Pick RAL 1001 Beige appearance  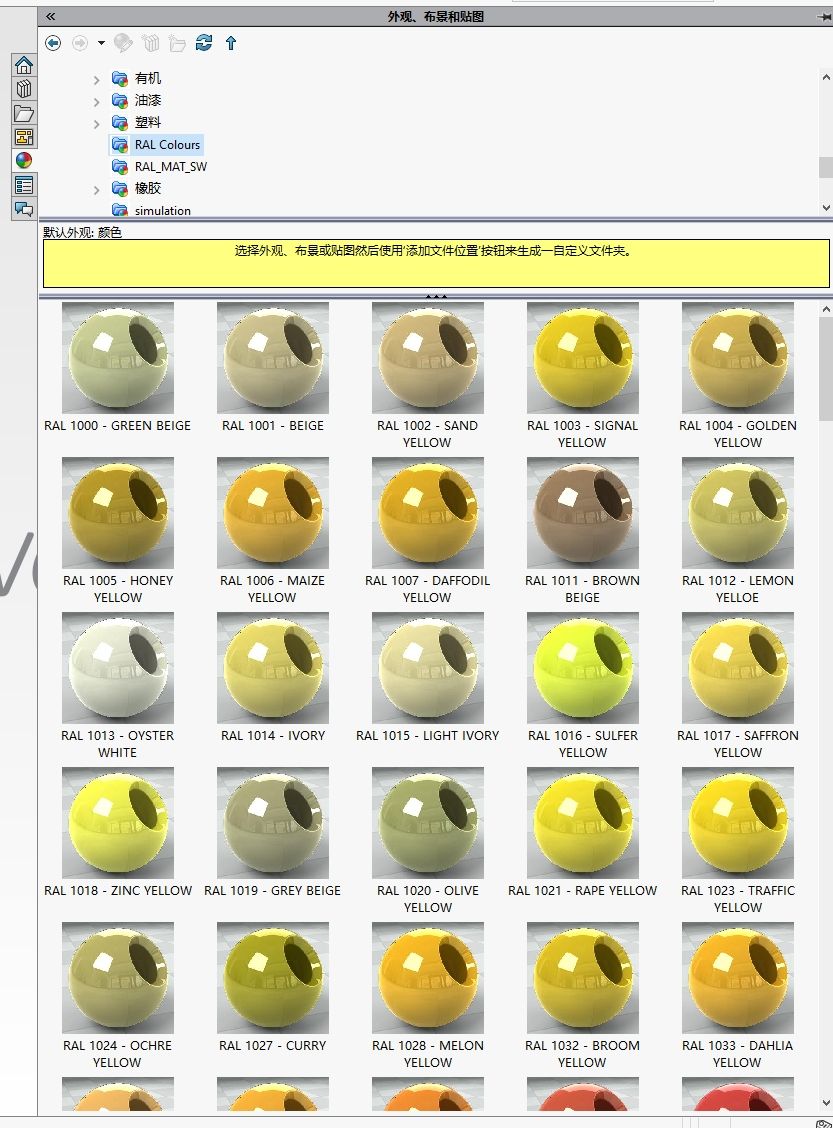[x=273, y=358]
